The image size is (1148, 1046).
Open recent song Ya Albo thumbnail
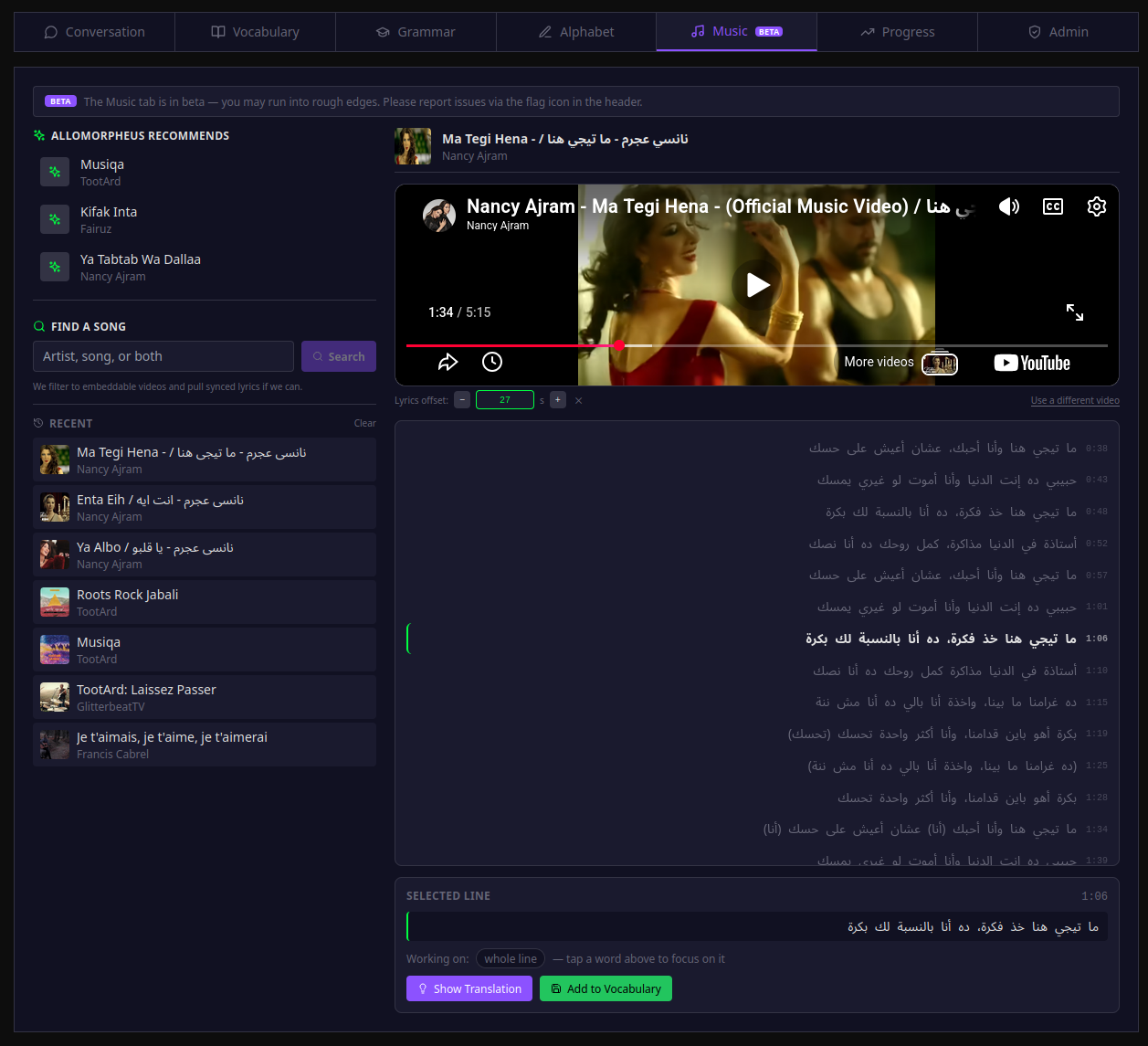click(55, 555)
